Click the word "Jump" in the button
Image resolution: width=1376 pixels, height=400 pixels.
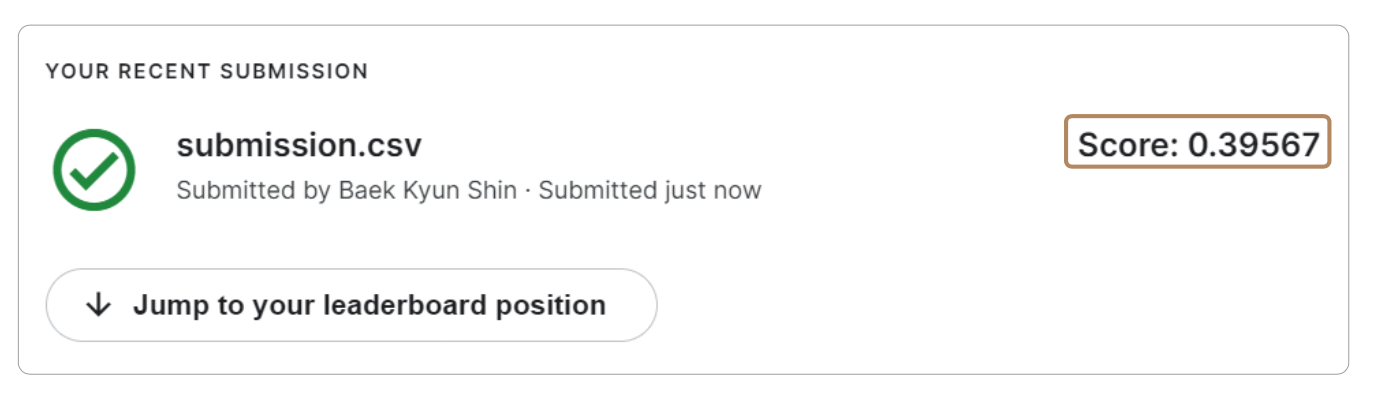[165, 305]
